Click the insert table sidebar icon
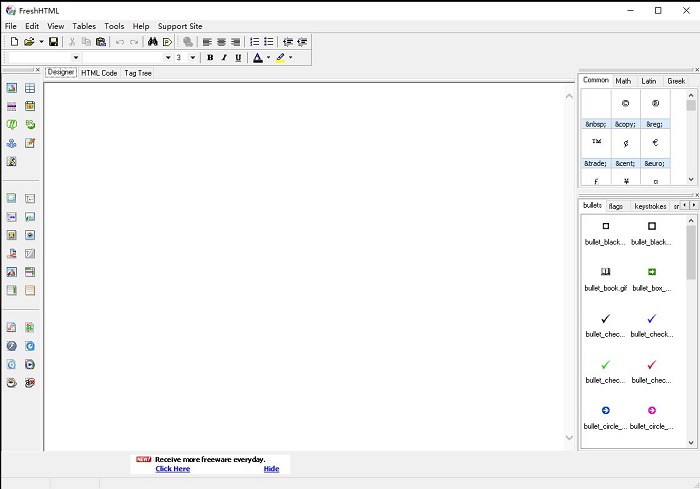This screenshot has height=489, width=700. pos(30,88)
